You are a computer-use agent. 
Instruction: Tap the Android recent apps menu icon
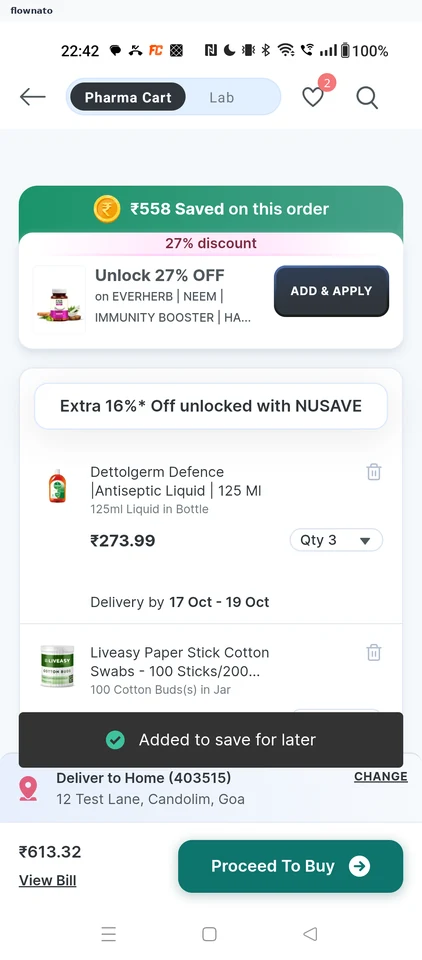pyautogui.click(x=108, y=934)
